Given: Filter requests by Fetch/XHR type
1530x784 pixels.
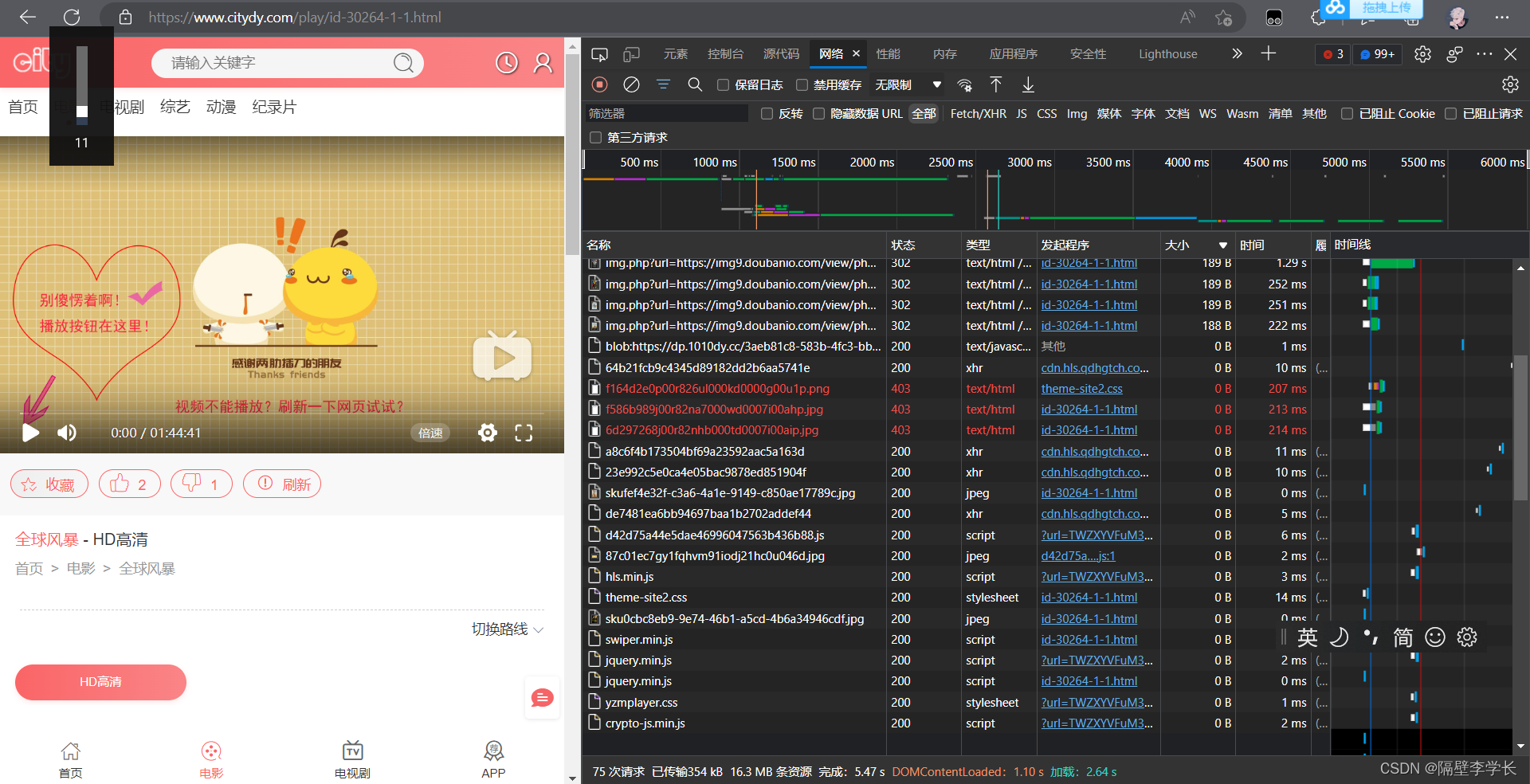Looking at the screenshot, I should [x=979, y=114].
